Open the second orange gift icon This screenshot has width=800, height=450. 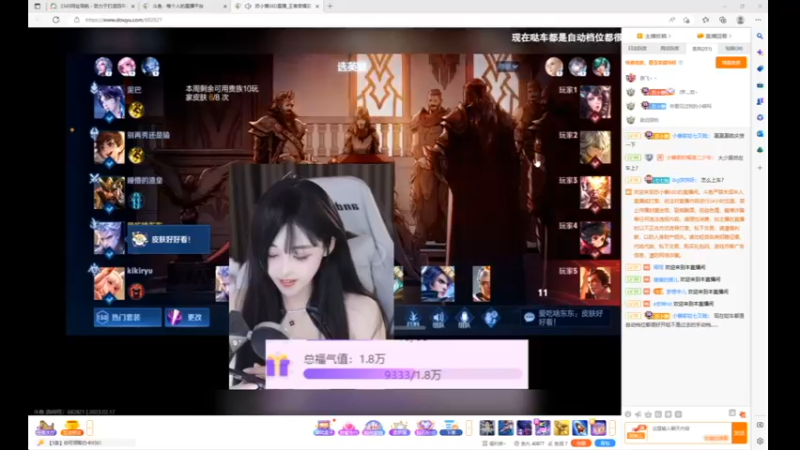(x=72, y=428)
